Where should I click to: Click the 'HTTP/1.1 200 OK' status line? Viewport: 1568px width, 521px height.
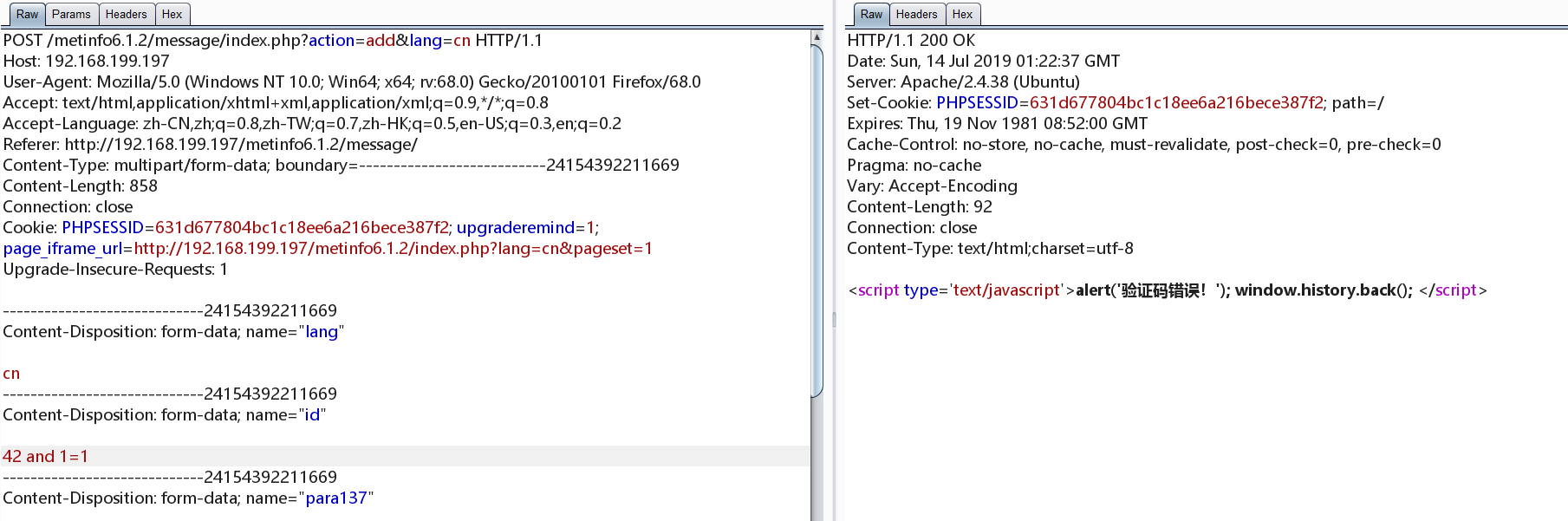coord(911,41)
